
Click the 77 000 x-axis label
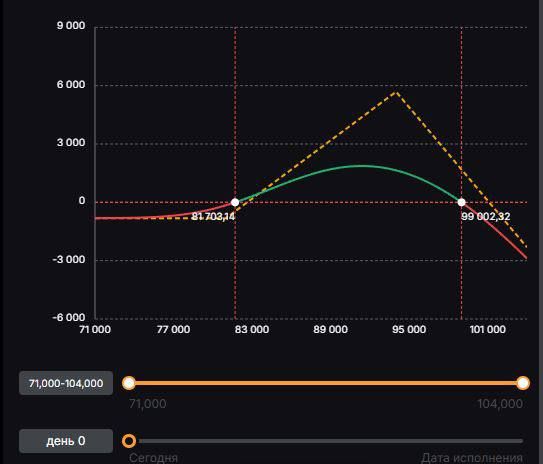pos(173,329)
